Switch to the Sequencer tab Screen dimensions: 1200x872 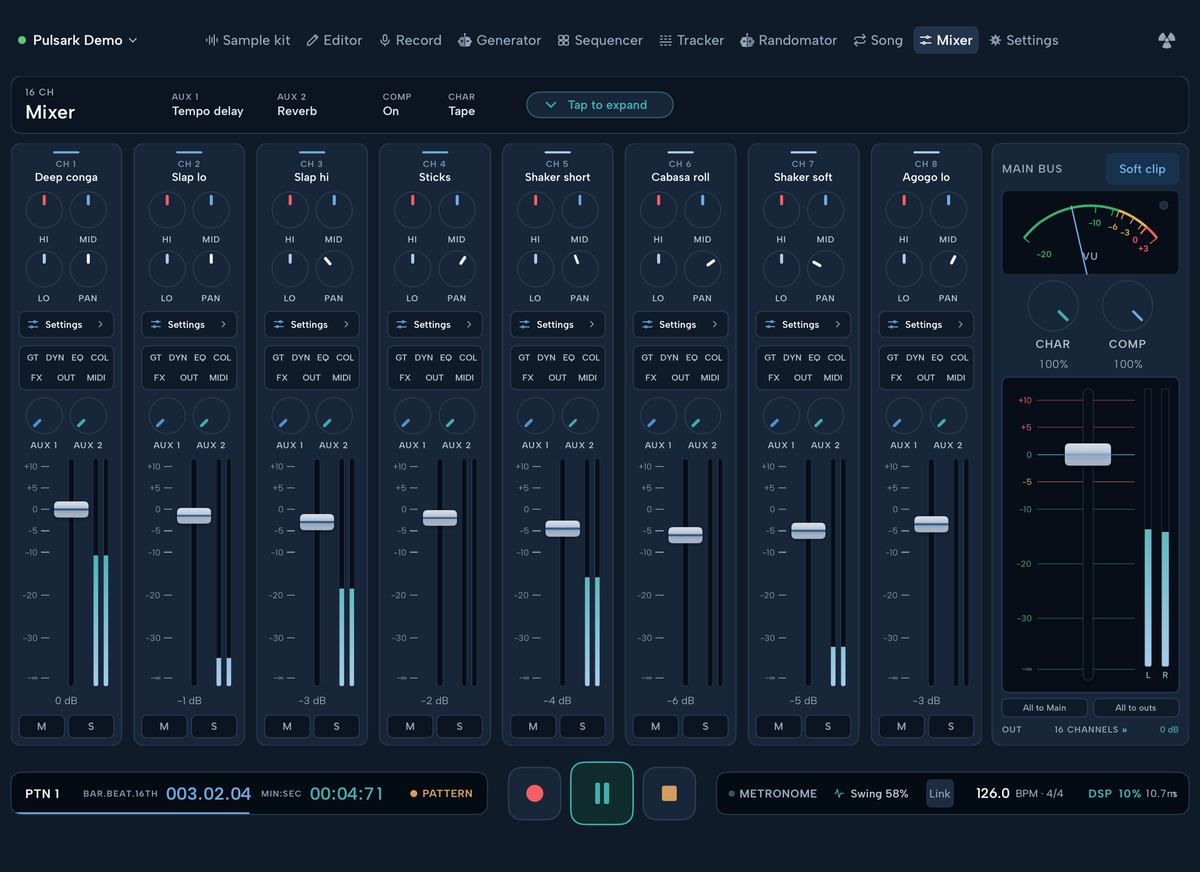600,40
